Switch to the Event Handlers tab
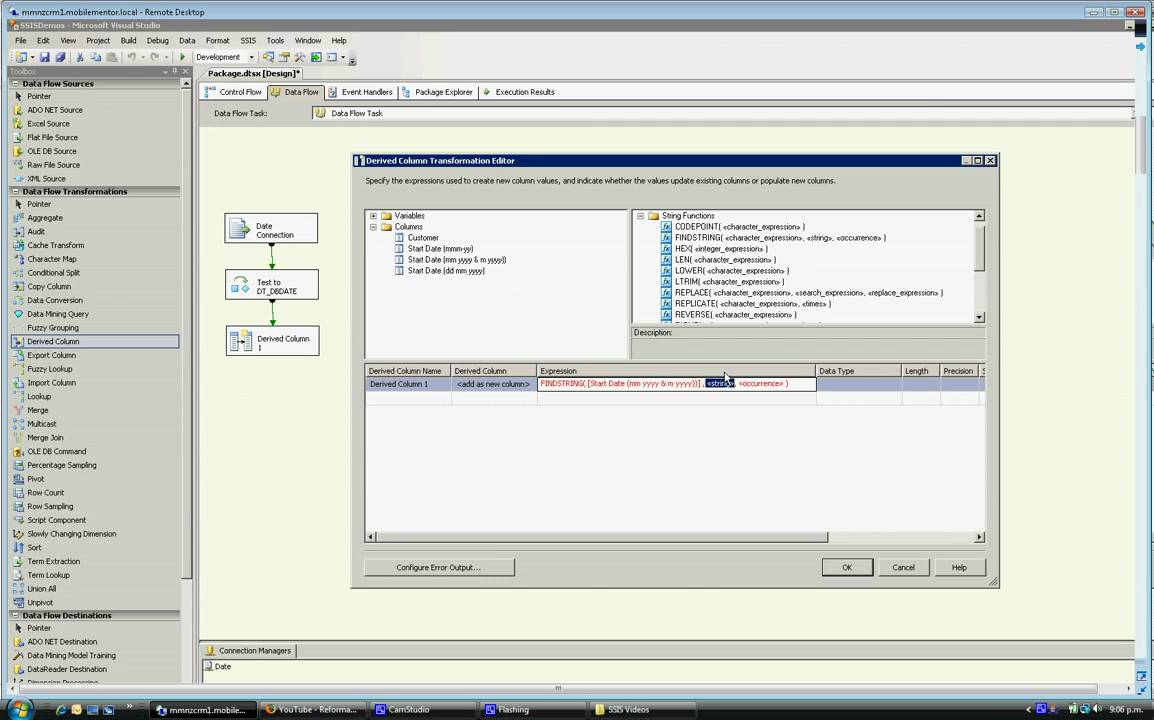This screenshot has width=1154, height=720. click(x=361, y=92)
